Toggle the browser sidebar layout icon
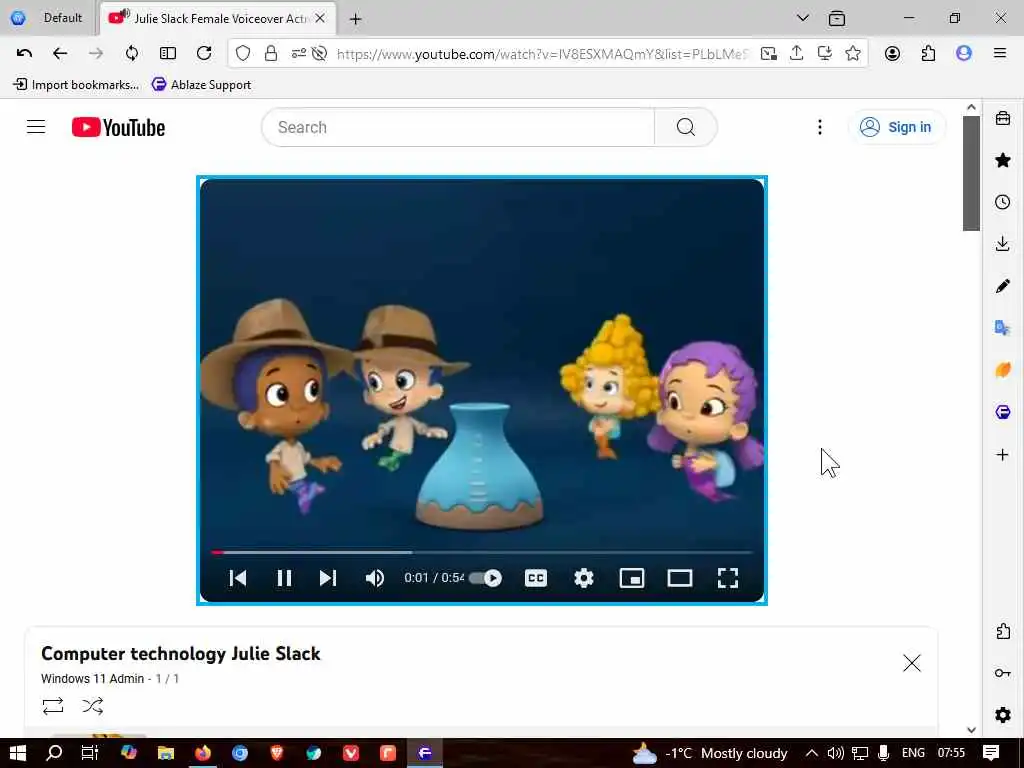This screenshot has height=768, width=1024. pos(168,54)
